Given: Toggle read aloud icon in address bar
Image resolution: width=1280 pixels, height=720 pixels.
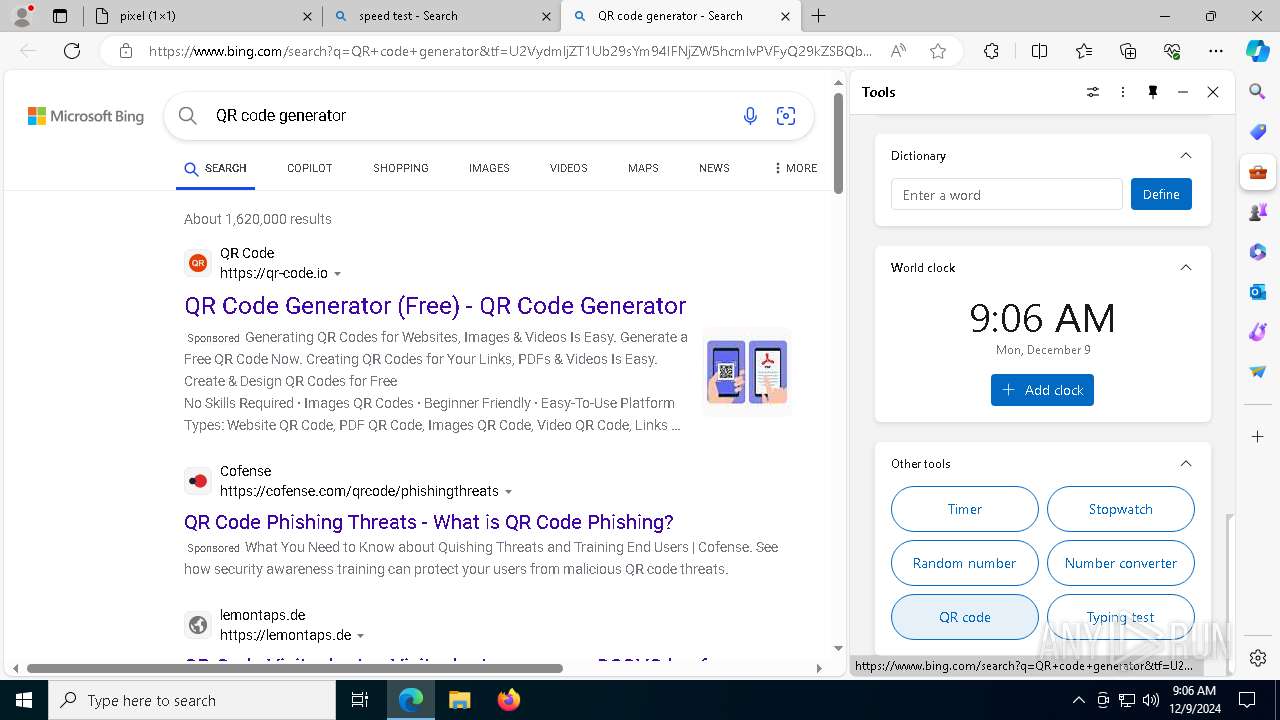Looking at the screenshot, I should tap(898, 51).
